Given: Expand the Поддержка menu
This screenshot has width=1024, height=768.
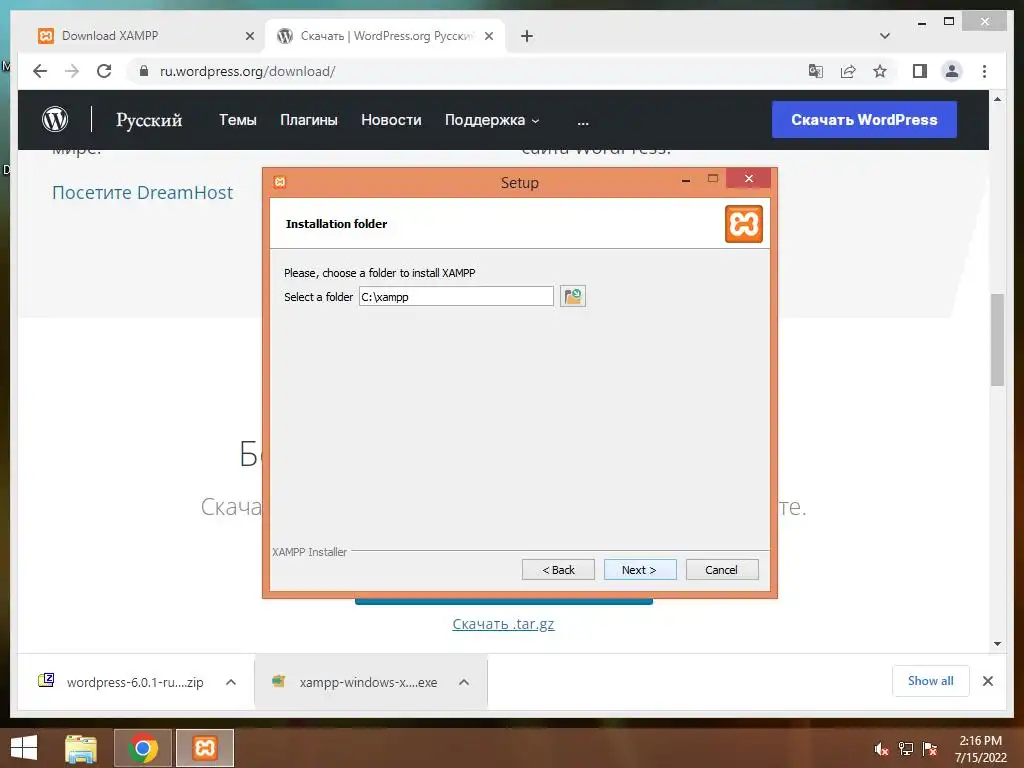Looking at the screenshot, I should (492, 120).
